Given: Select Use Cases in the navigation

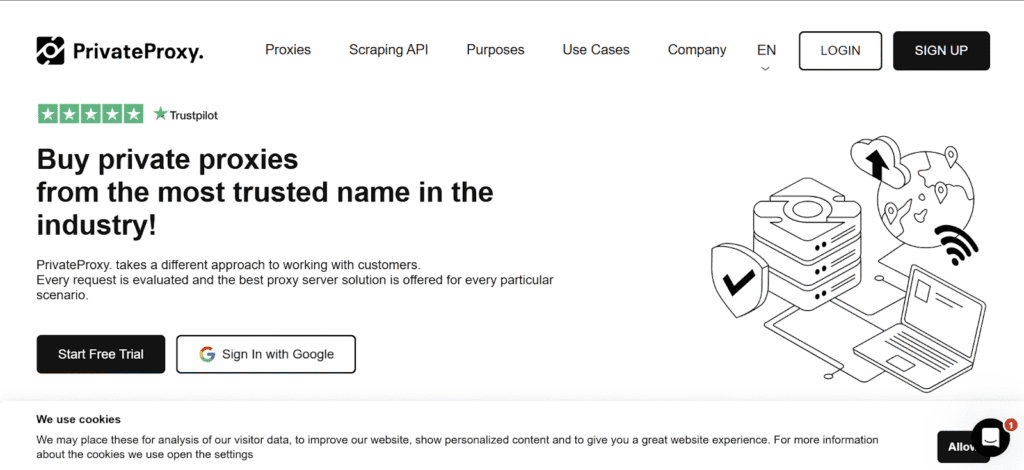Looking at the screenshot, I should coord(596,50).
